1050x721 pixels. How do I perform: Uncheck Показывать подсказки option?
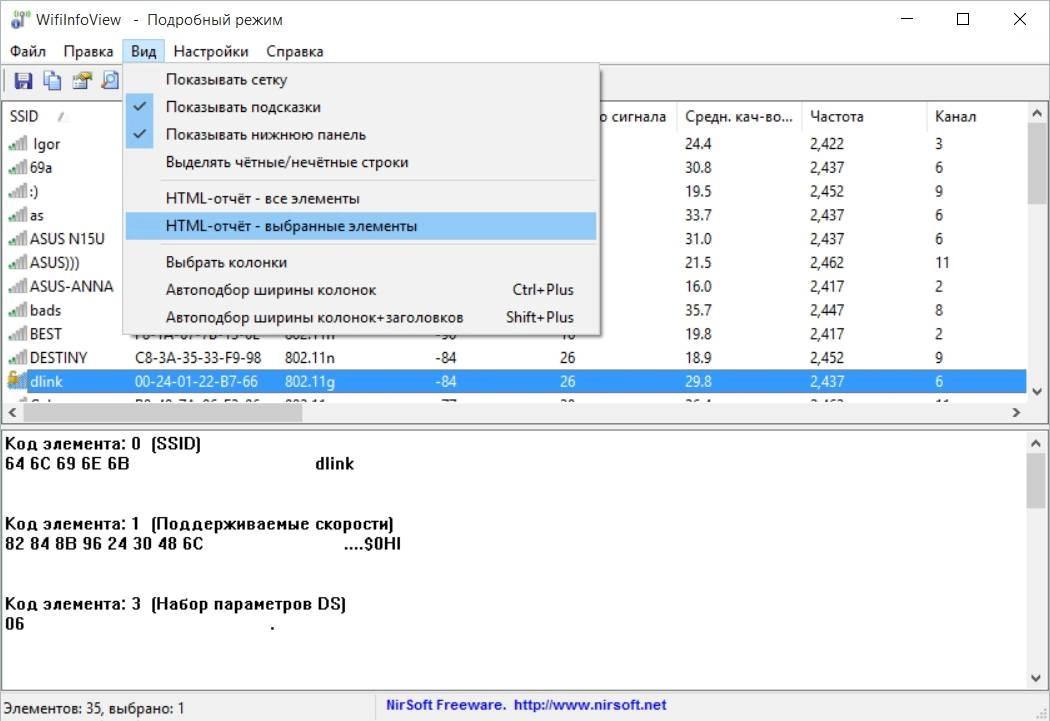tap(361, 107)
